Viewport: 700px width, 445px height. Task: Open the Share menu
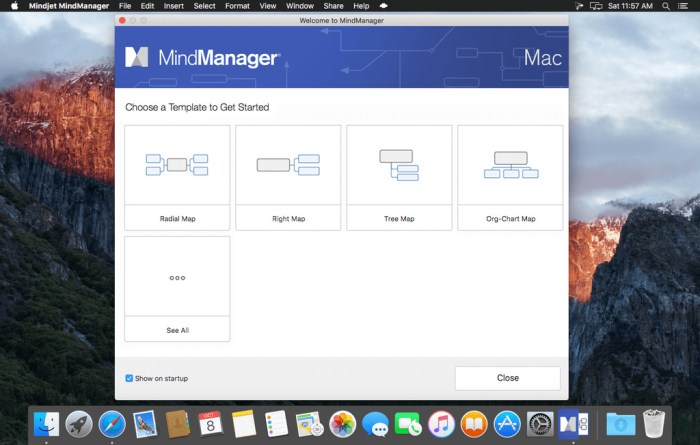point(333,6)
